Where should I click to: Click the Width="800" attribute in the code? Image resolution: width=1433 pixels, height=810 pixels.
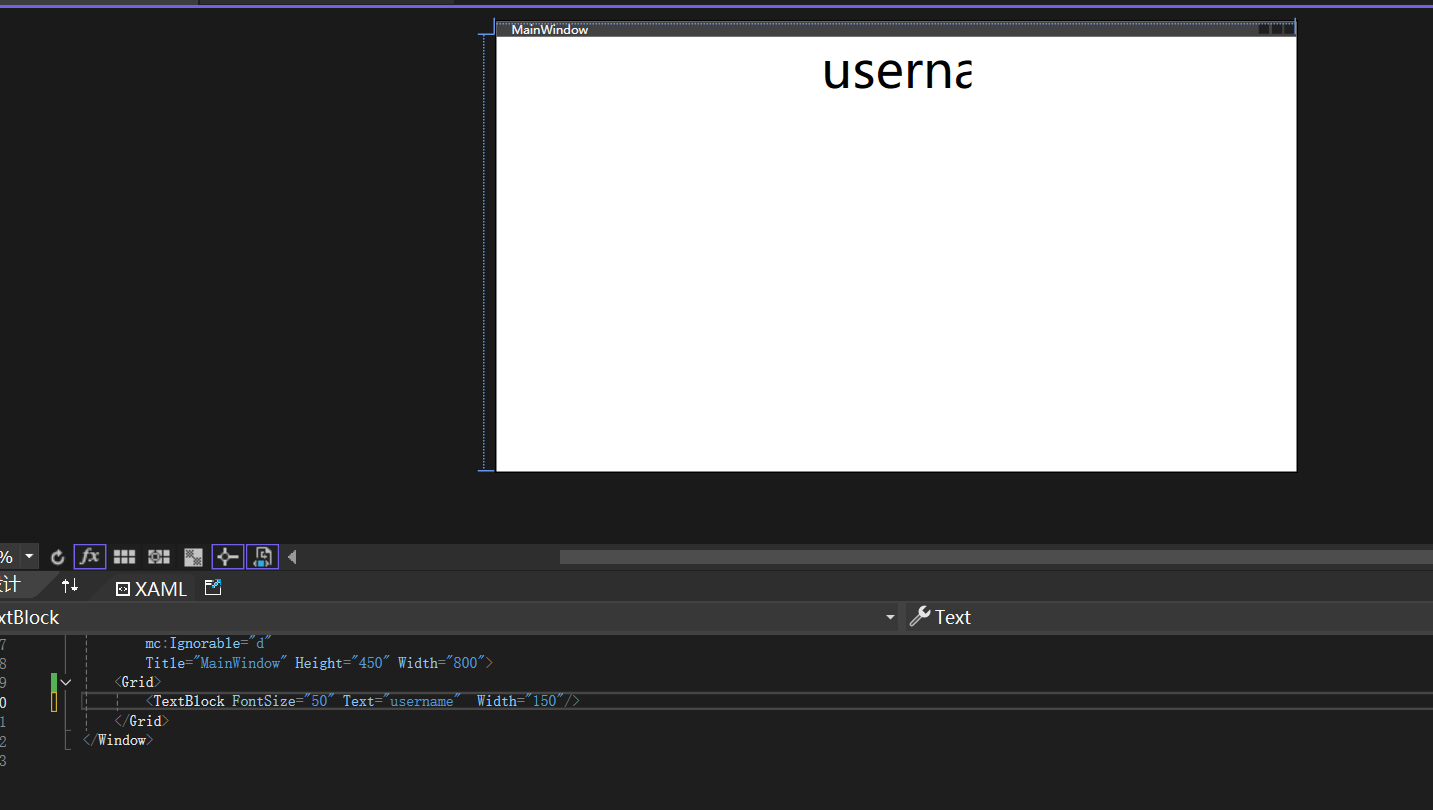tap(441, 663)
